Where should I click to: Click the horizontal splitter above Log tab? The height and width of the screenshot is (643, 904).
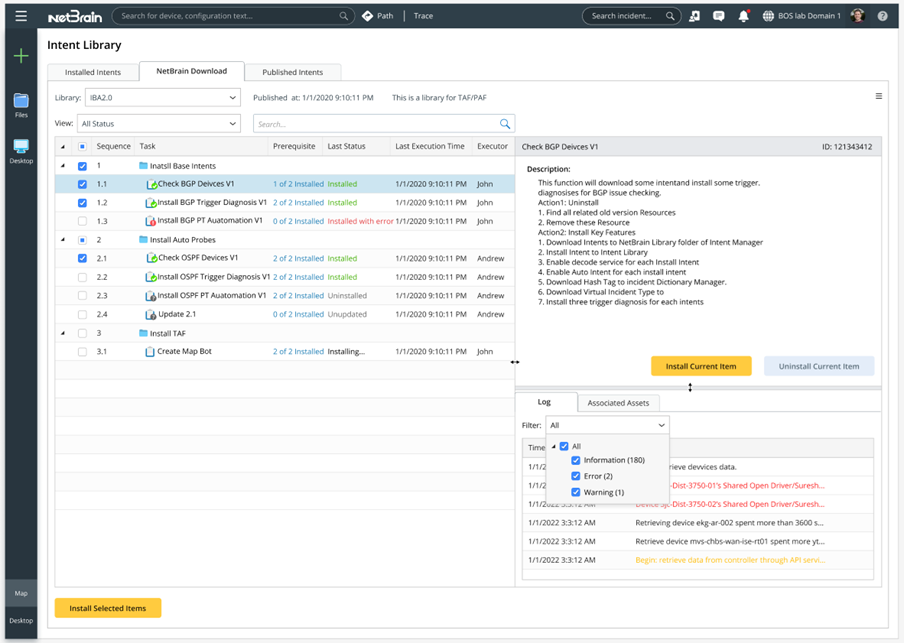tap(690, 388)
